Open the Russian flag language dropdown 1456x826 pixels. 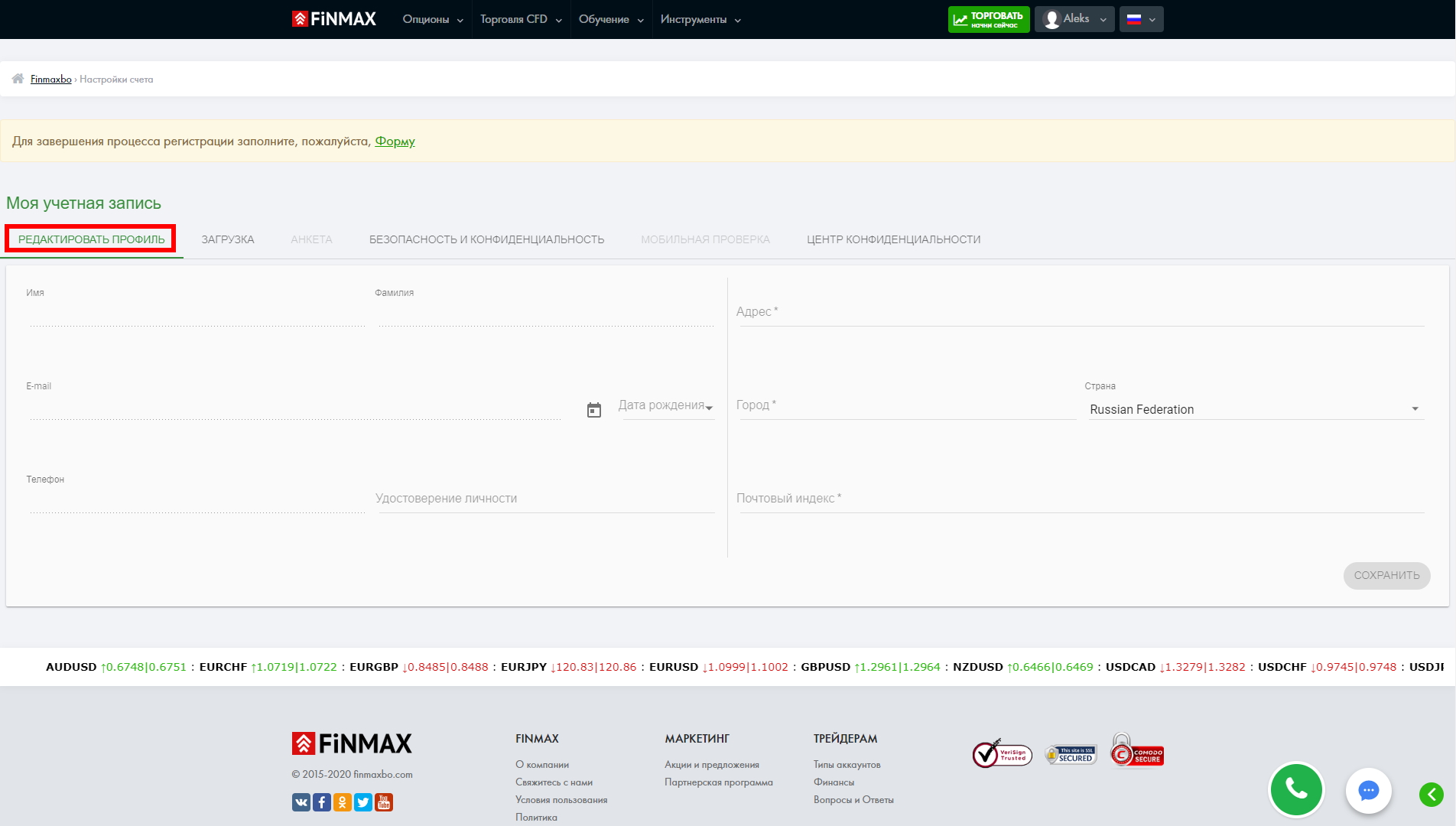pyautogui.click(x=1141, y=19)
